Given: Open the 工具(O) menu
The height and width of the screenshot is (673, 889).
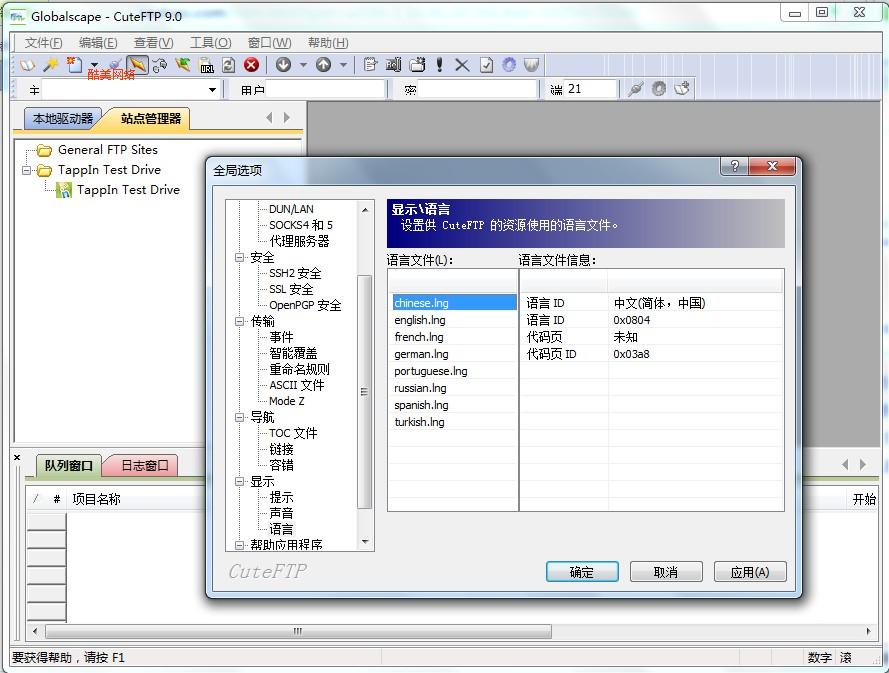Looking at the screenshot, I should (x=210, y=43).
